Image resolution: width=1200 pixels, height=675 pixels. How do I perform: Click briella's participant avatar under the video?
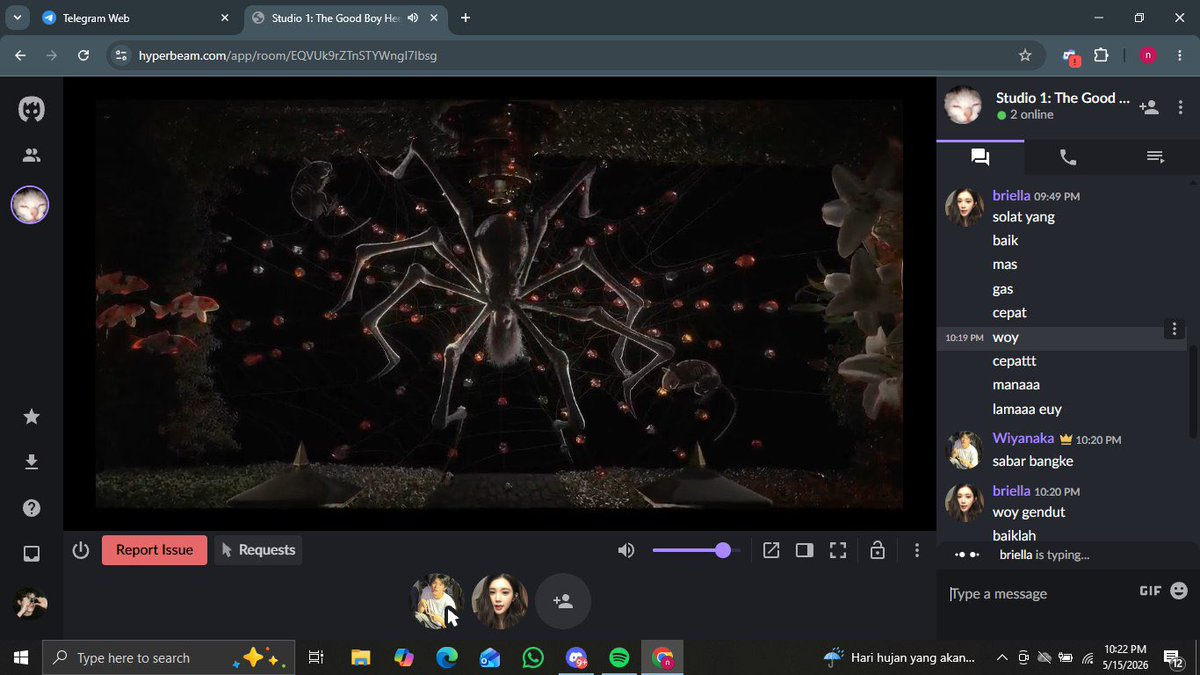click(x=500, y=601)
